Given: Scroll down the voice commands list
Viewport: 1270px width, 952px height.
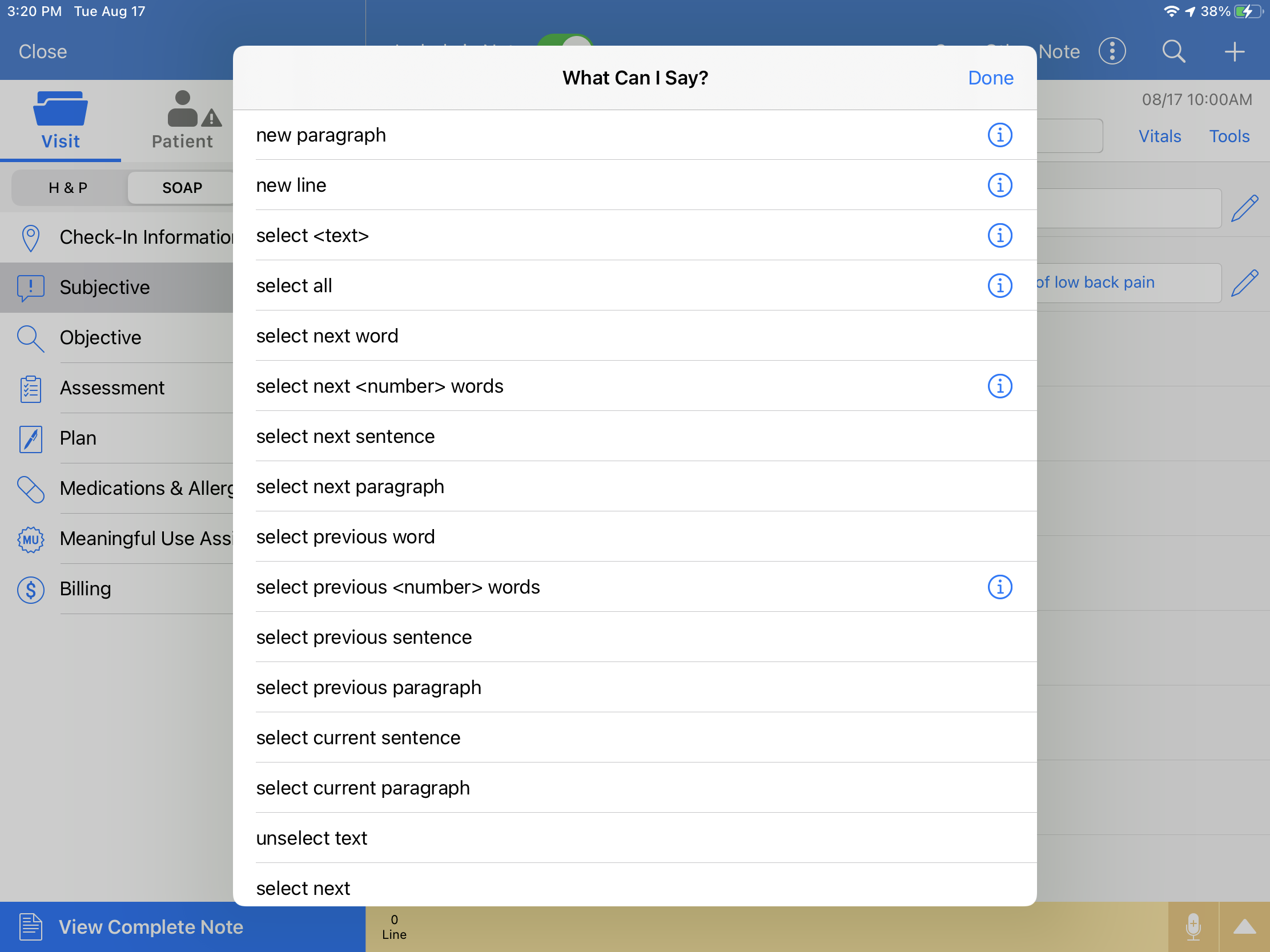Looking at the screenshot, I should pyautogui.click(x=637, y=500).
